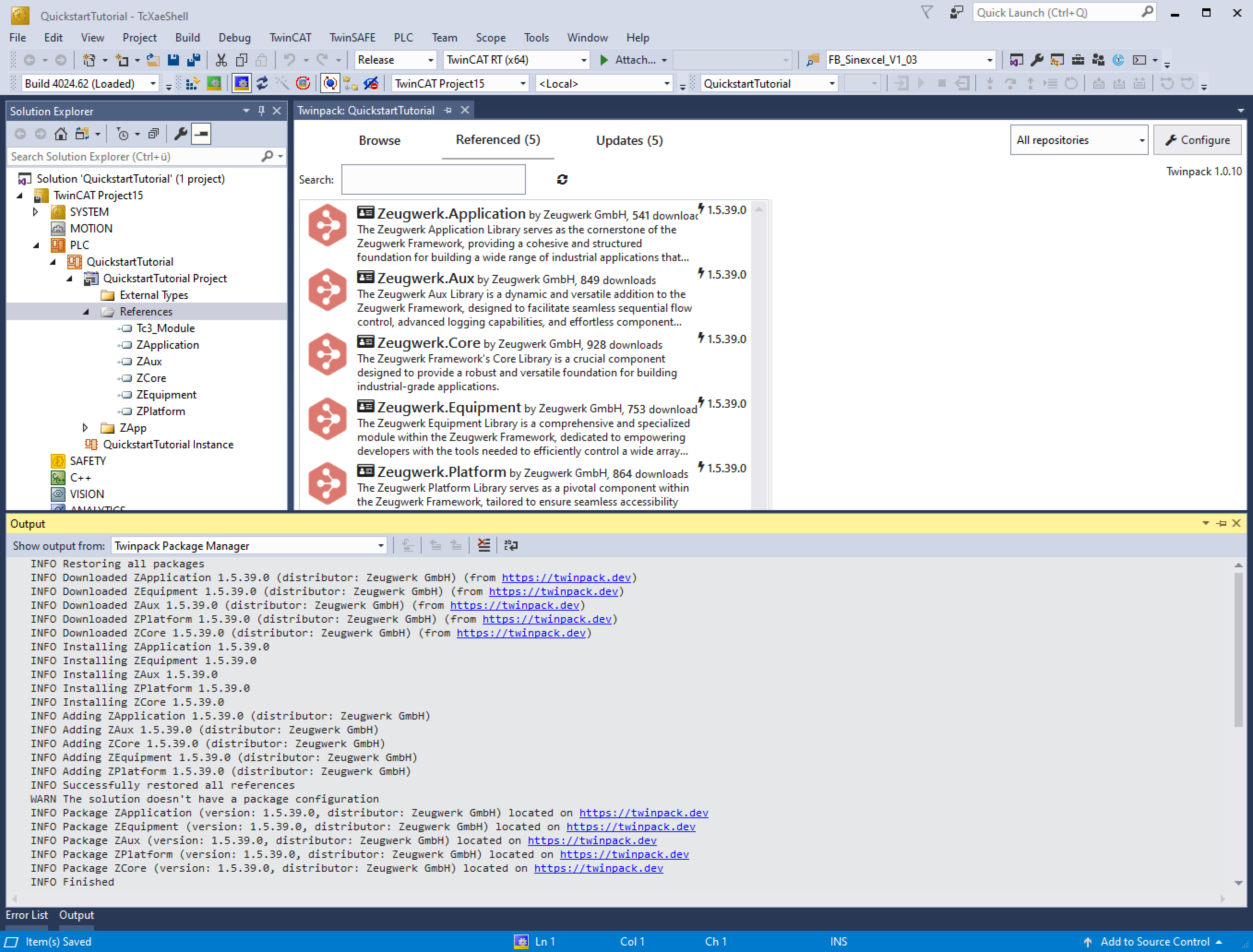
Task: Open twinpack.dev link on Package ZCore line
Action: point(598,868)
